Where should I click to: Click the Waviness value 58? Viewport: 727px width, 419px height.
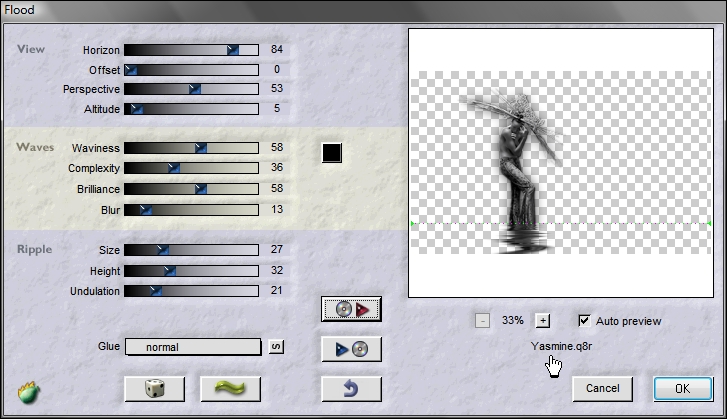(277, 147)
